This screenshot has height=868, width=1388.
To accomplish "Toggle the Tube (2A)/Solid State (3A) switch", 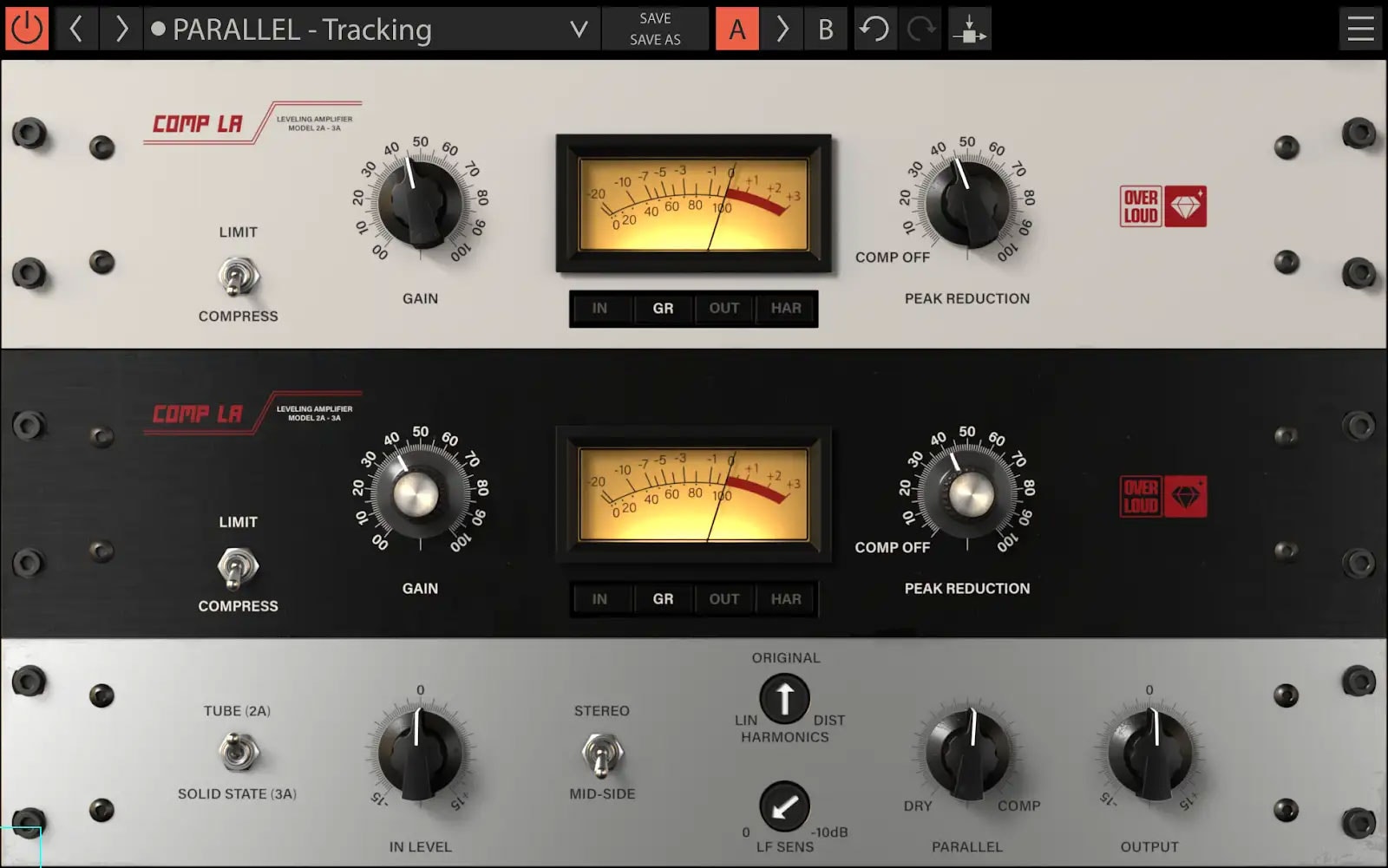I will (237, 752).
